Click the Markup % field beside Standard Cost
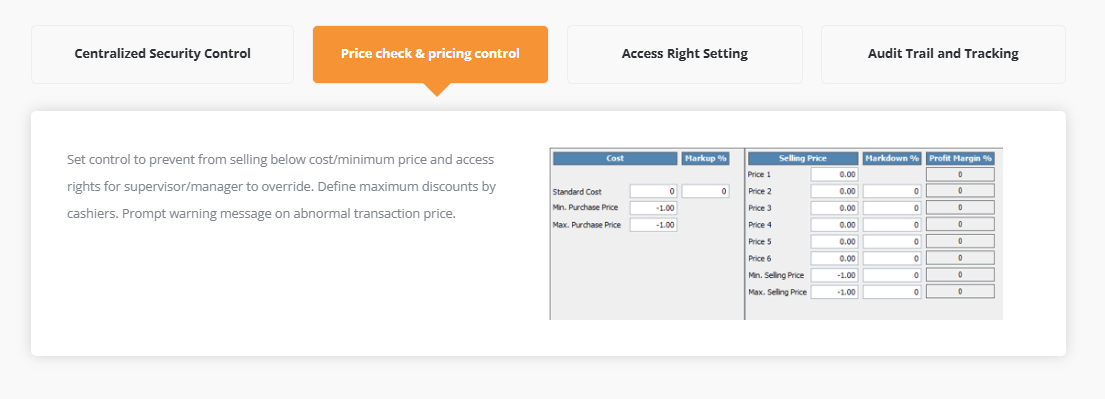This screenshot has width=1105, height=399. pos(705,191)
